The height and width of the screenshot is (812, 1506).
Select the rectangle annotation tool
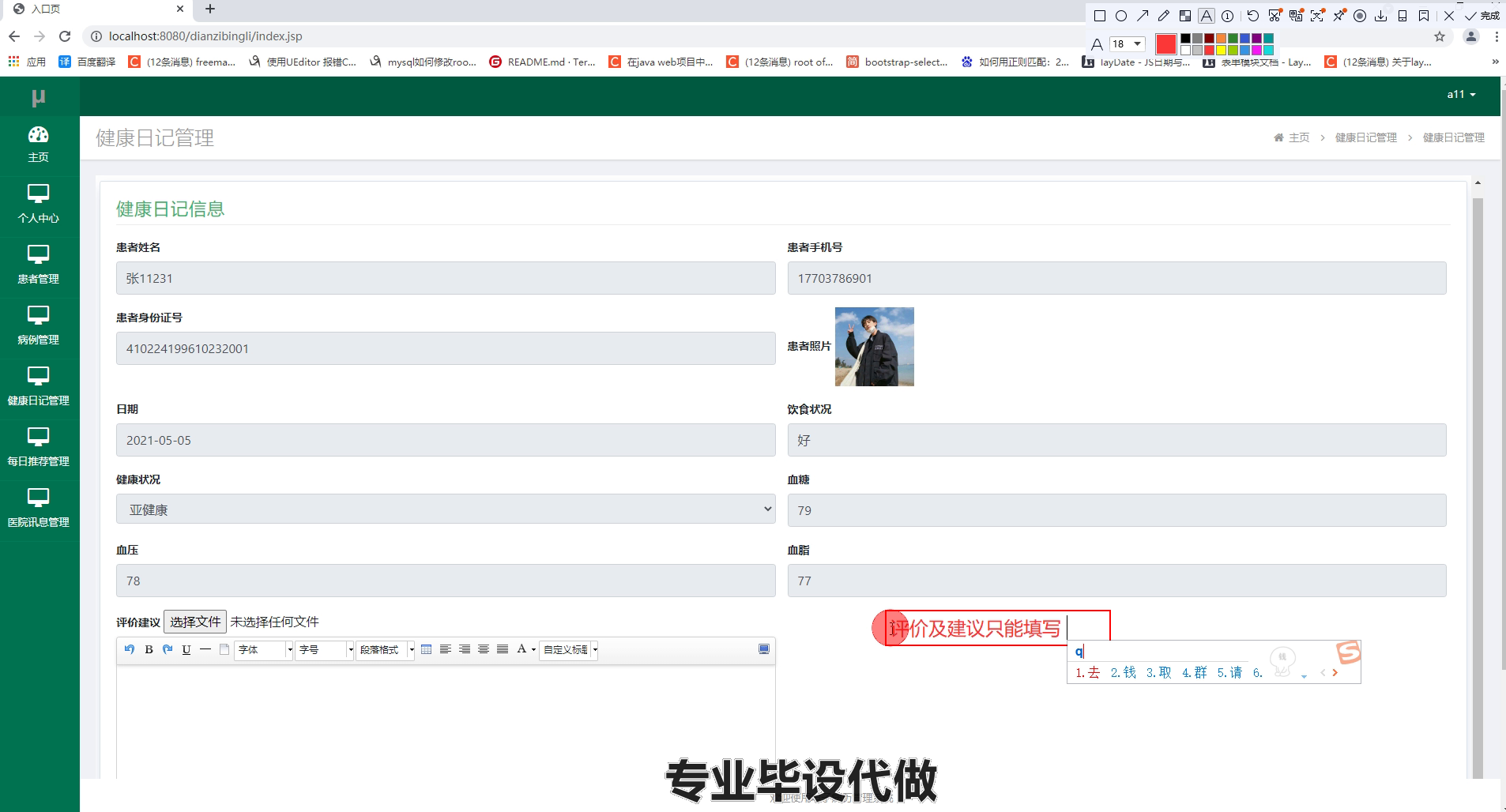(x=1099, y=16)
